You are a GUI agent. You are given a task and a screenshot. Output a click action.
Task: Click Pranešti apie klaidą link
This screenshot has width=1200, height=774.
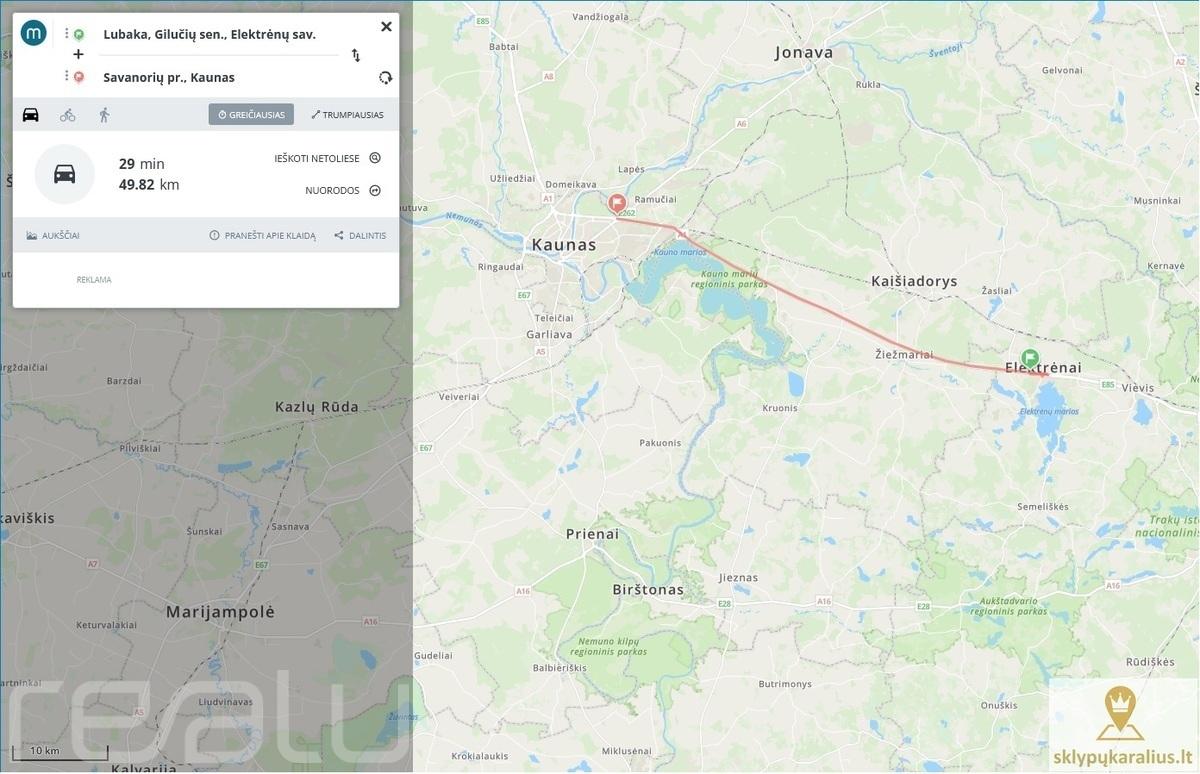pyautogui.click(x=262, y=236)
